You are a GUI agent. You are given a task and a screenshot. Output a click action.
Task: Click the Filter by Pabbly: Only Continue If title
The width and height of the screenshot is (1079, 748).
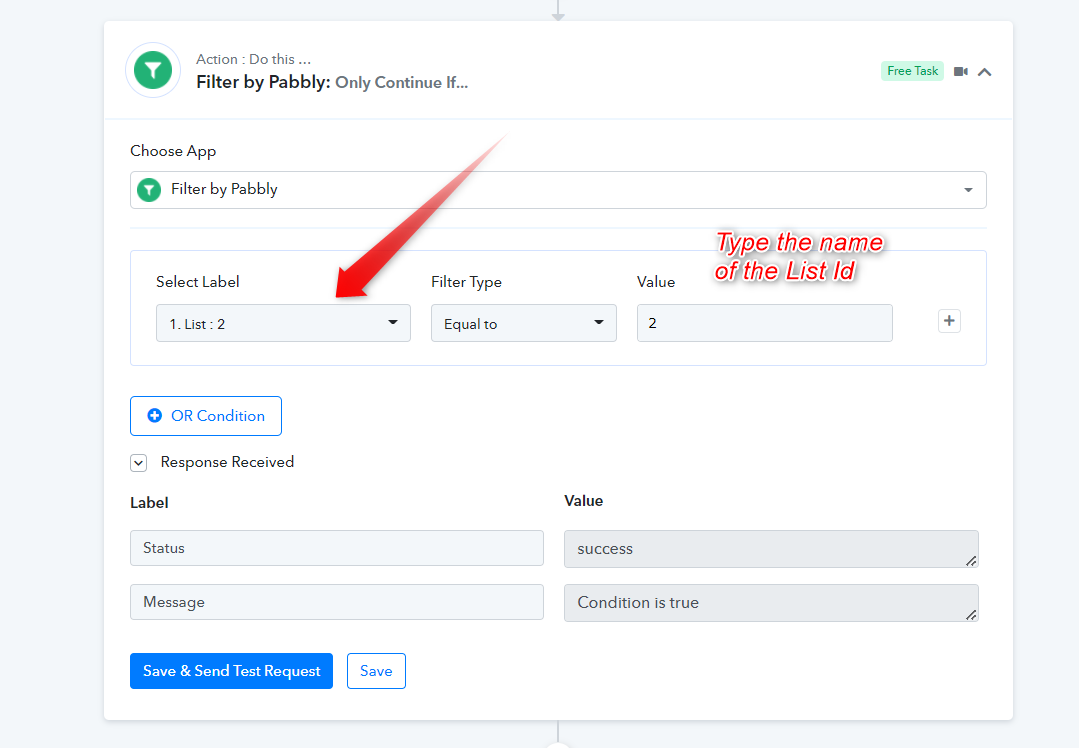click(332, 83)
